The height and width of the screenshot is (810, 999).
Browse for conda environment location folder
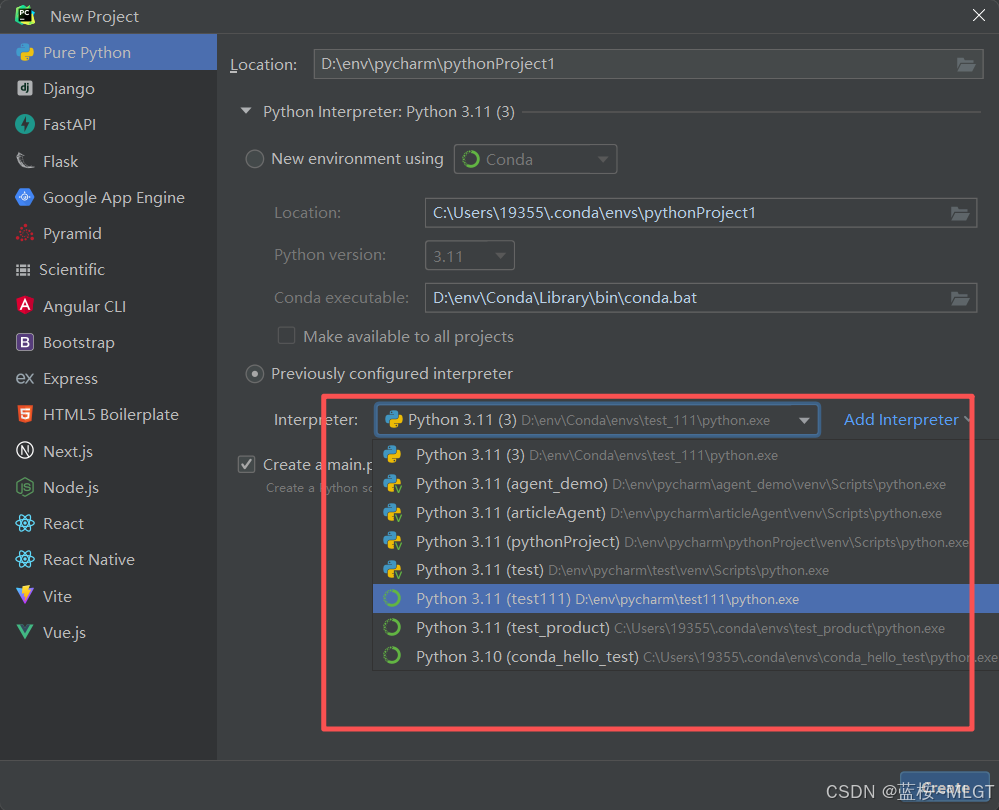(959, 213)
